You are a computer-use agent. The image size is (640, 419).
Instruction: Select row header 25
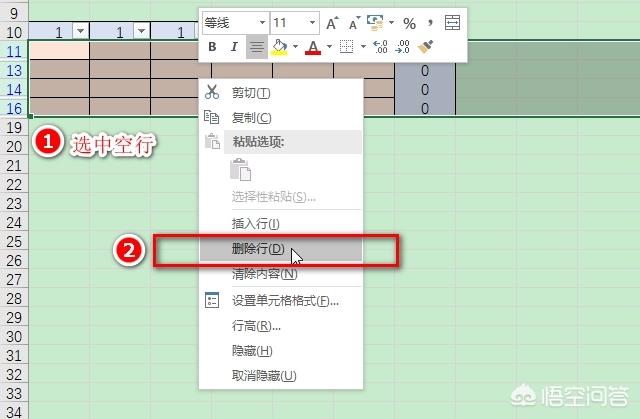tap(14, 242)
